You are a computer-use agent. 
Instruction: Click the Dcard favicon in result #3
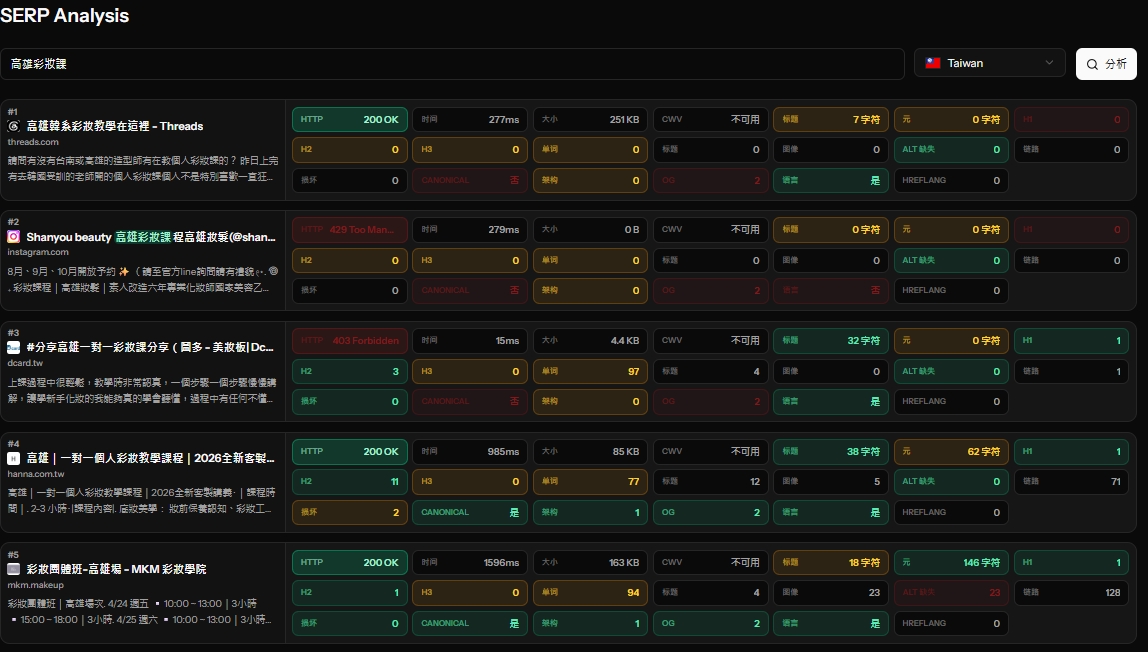click(x=13, y=347)
